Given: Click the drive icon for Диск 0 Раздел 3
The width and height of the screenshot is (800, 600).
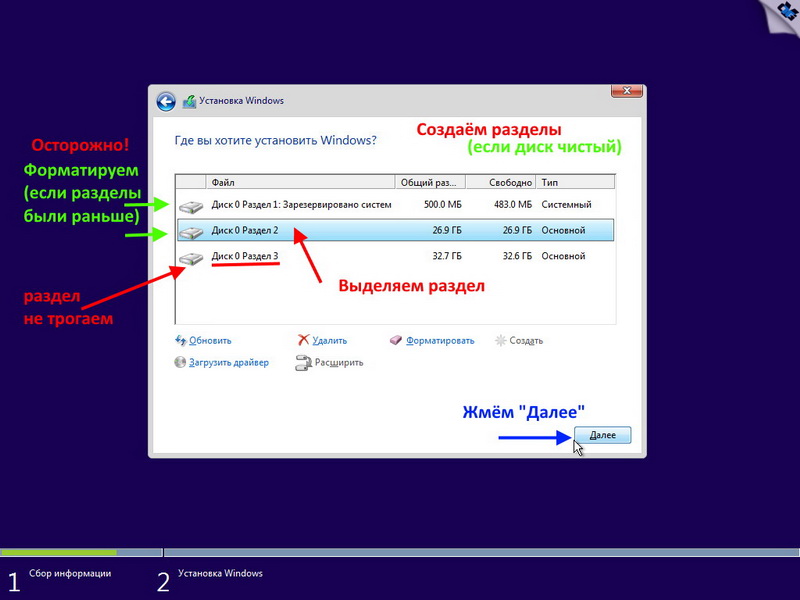Looking at the screenshot, I should pos(191,258).
